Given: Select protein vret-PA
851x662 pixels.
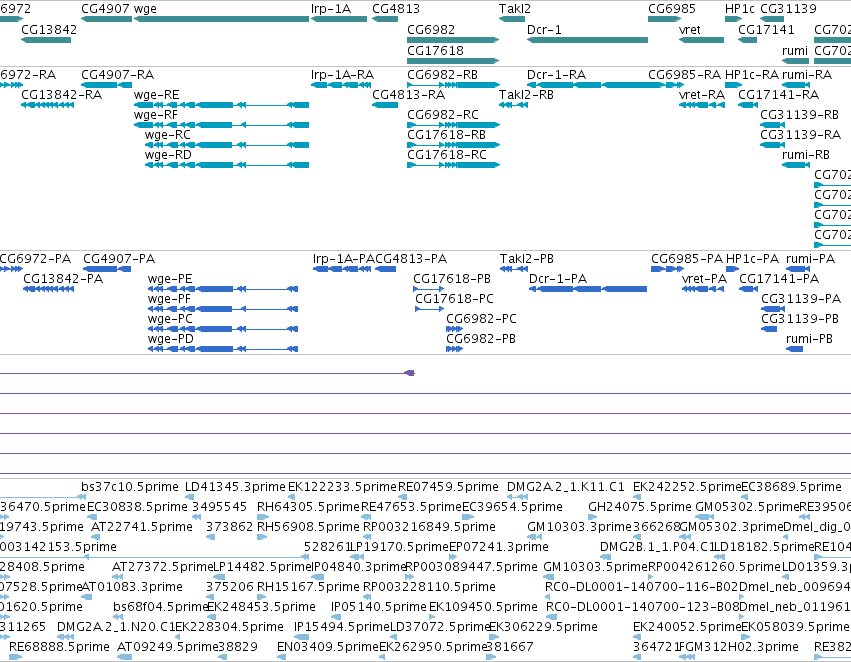Looking at the screenshot, I should [703, 289].
